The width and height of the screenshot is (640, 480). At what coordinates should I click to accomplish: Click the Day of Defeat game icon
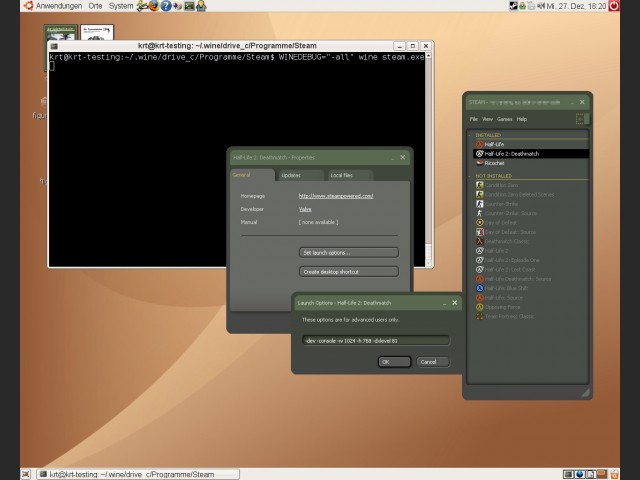point(480,222)
